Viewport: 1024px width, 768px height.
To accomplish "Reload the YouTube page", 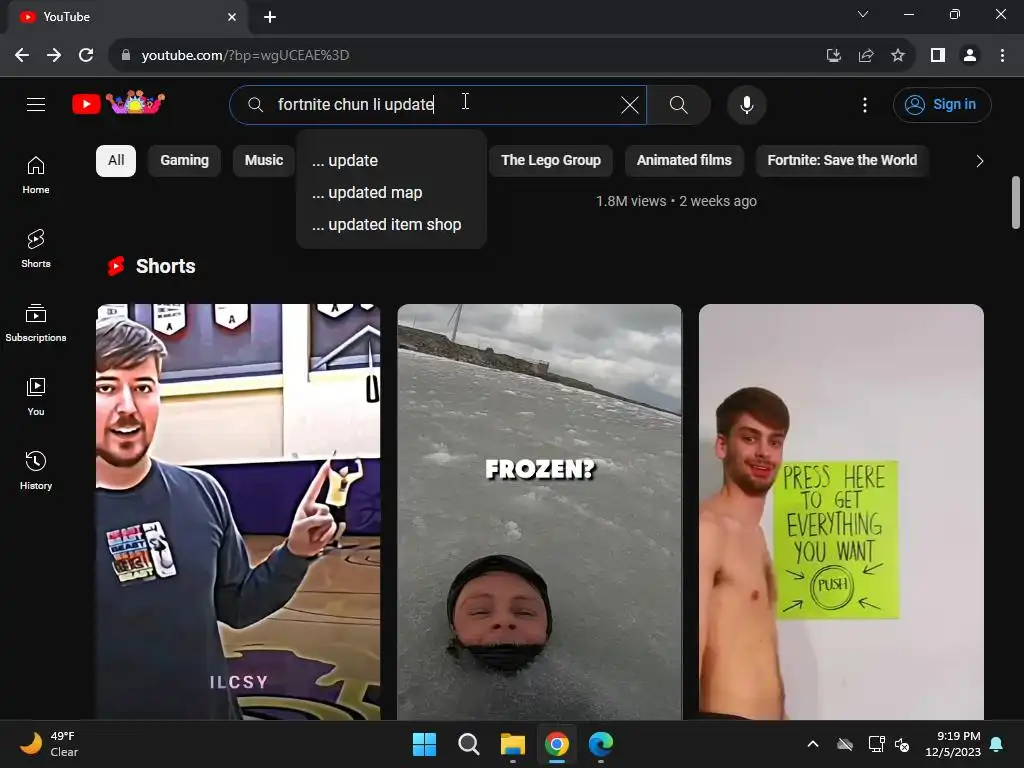I will pos(86,56).
